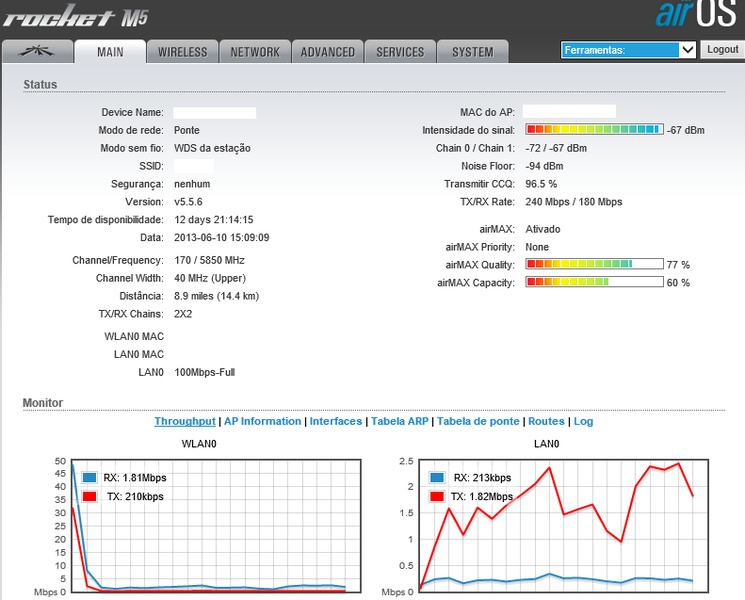The height and width of the screenshot is (600, 745).
Task: Click the version value v5.5.6
Action: click(188, 202)
